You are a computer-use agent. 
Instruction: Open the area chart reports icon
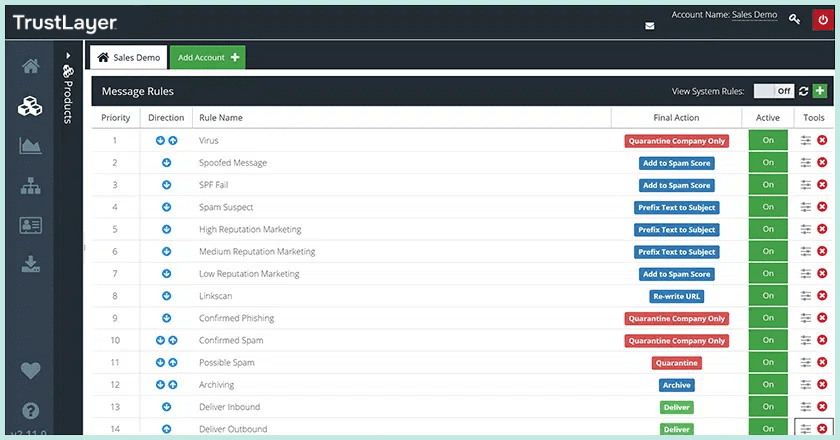coord(30,146)
